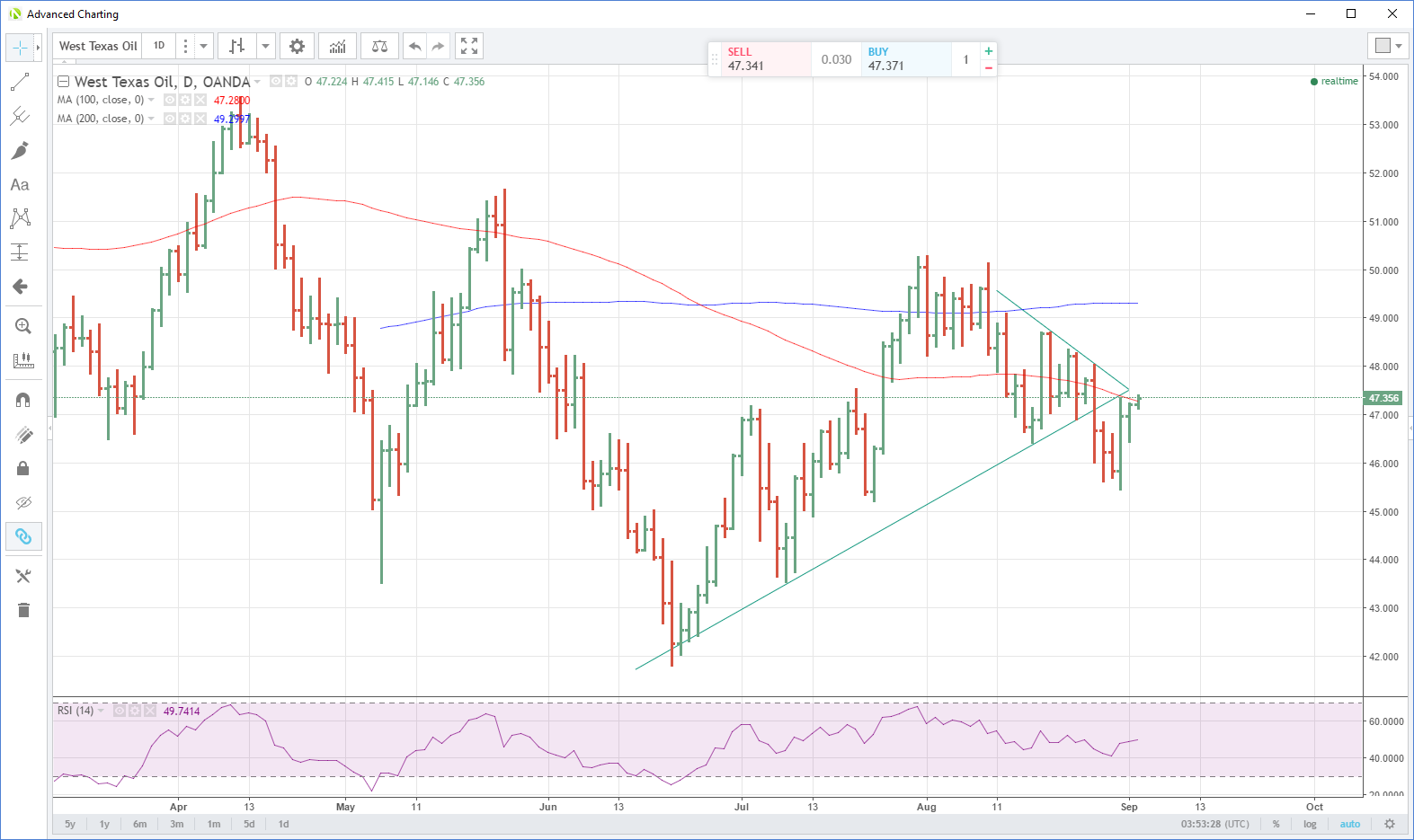This screenshot has height=840, width=1414.
Task: Toggle MA 200 visibility eye
Action: [x=170, y=119]
